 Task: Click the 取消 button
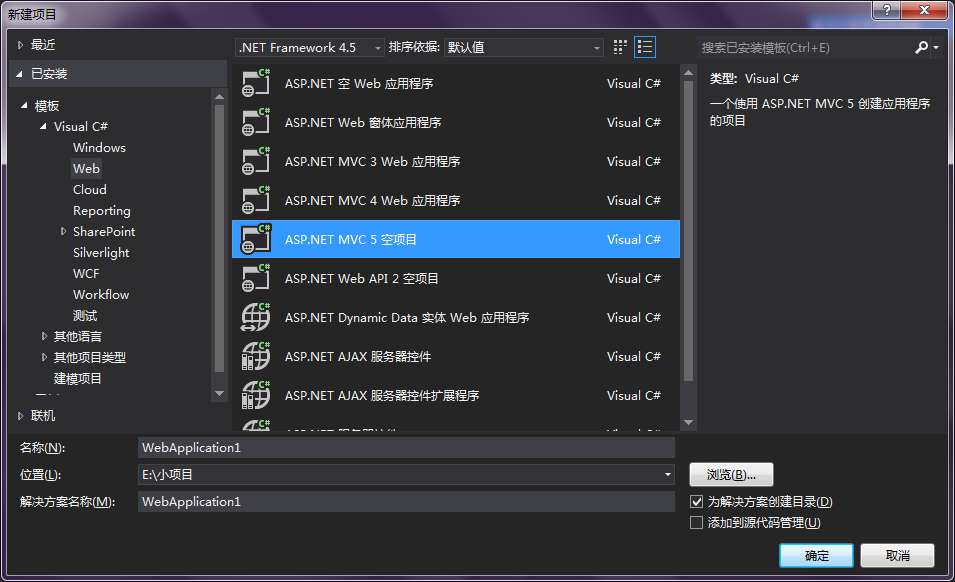click(x=897, y=556)
